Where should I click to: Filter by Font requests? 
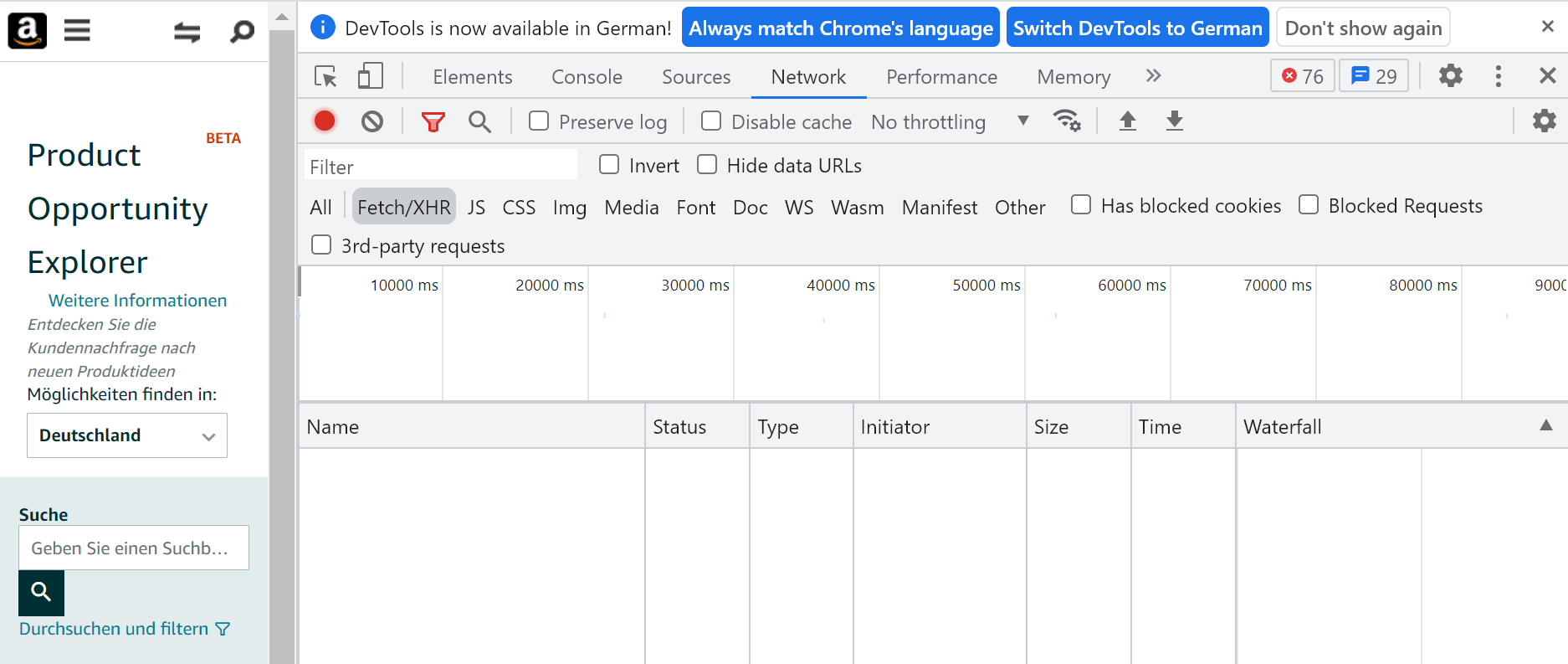pyautogui.click(x=696, y=207)
